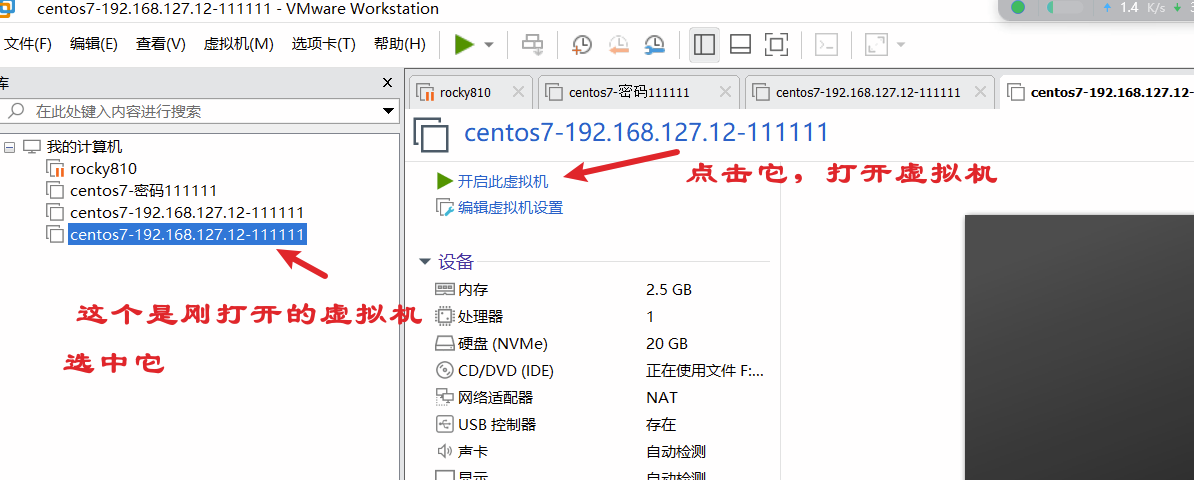Image resolution: width=1194 pixels, height=480 pixels.
Task: Open the snapshot manager icon
Action: point(654,45)
